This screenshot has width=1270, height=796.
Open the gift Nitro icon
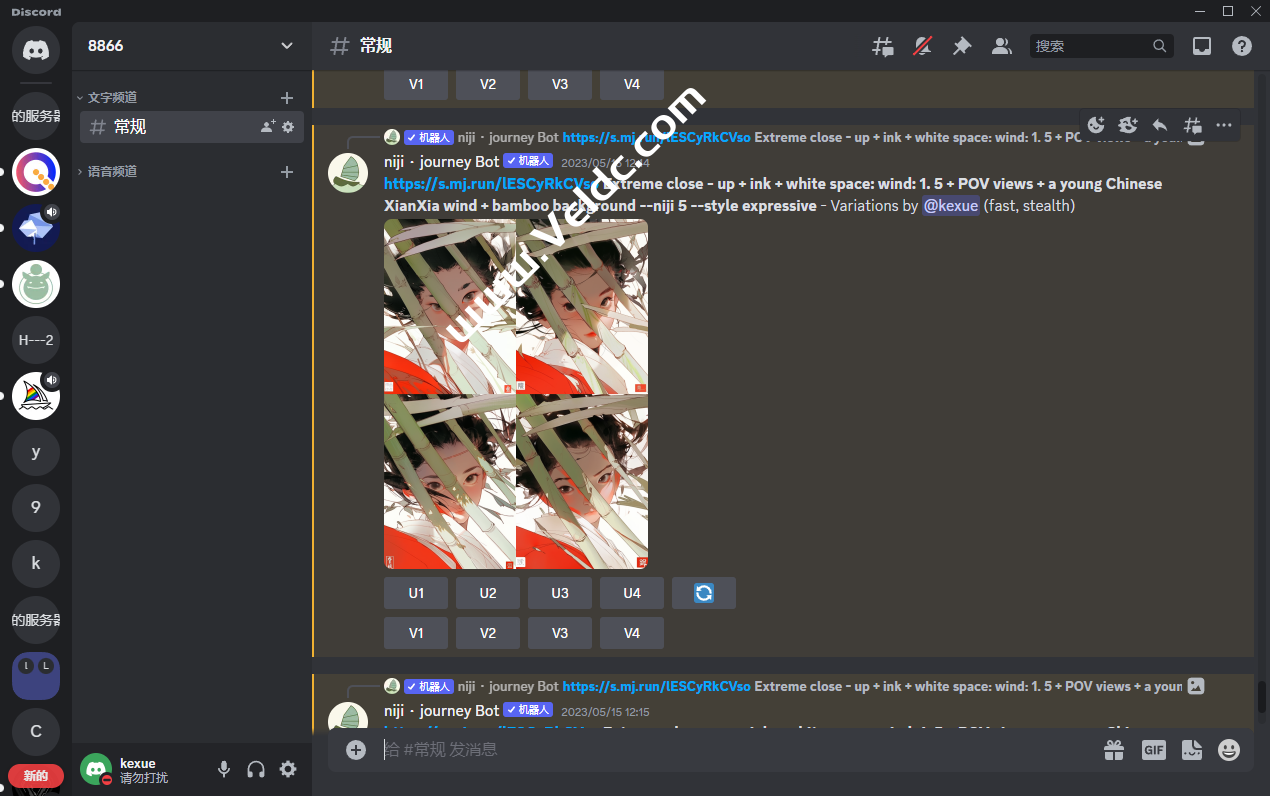(1114, 750)
